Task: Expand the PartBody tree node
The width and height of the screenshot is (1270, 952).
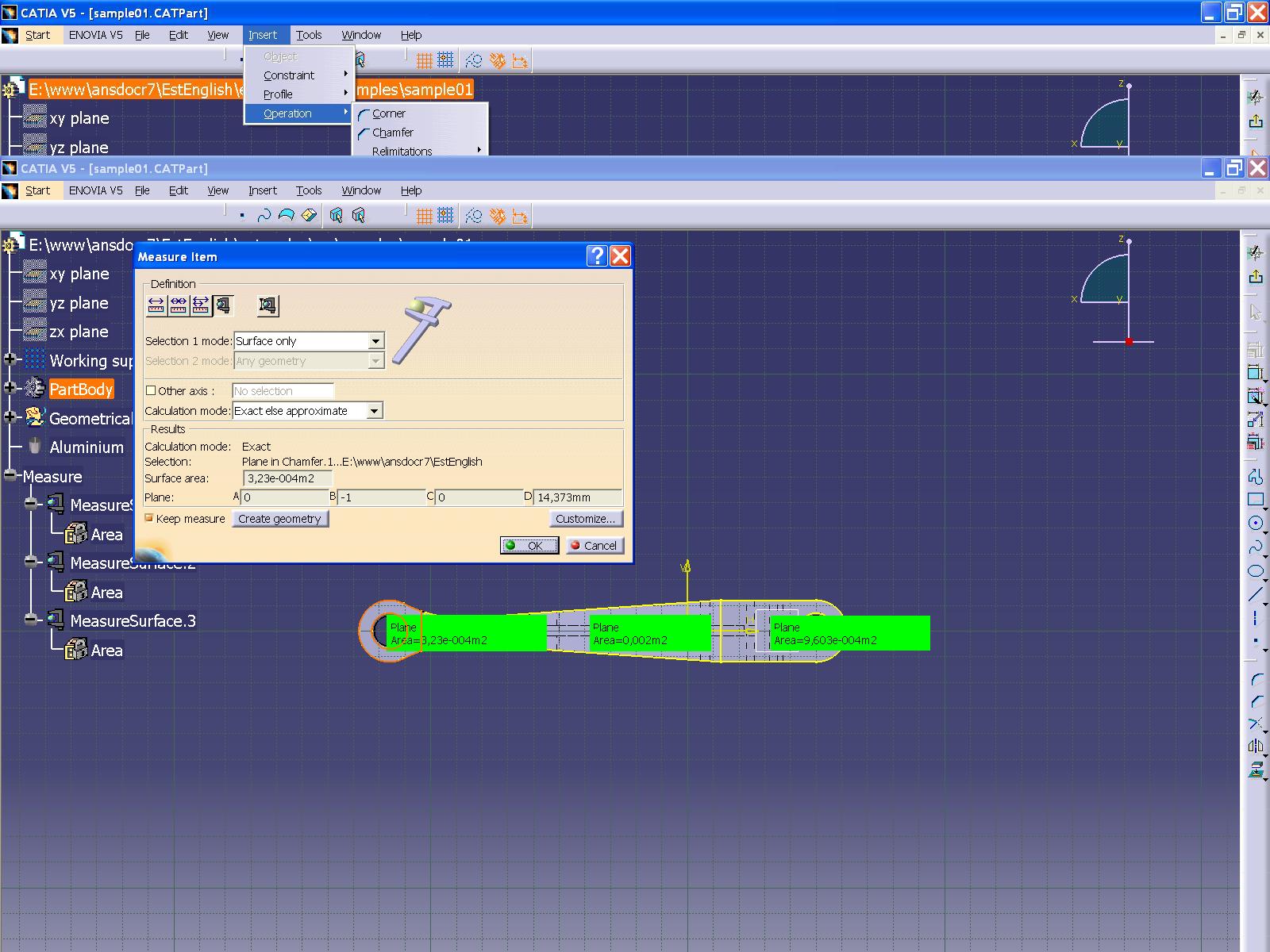Action: tap(10, 388)
